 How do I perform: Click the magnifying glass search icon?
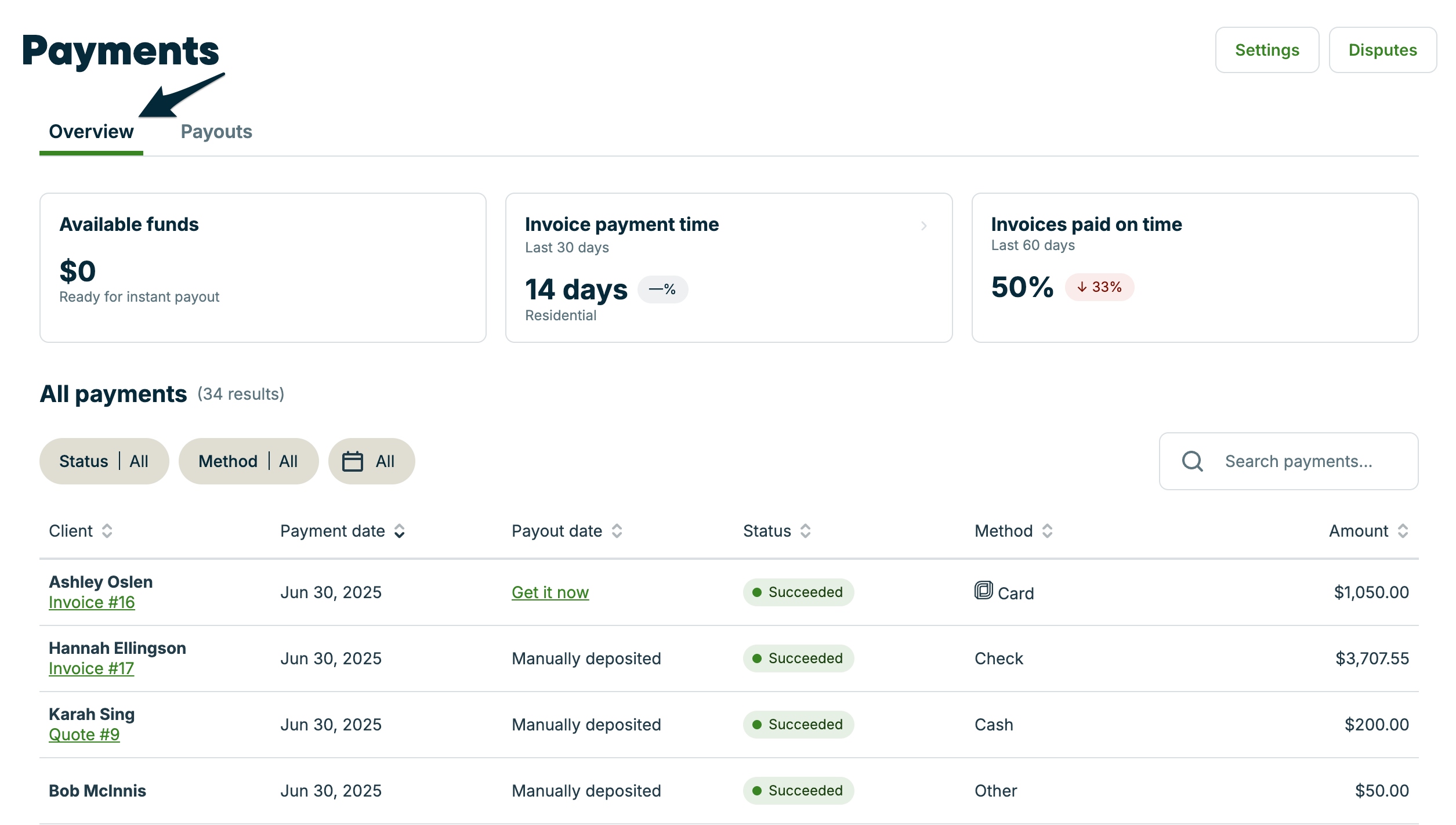(x=1193, y=461)
